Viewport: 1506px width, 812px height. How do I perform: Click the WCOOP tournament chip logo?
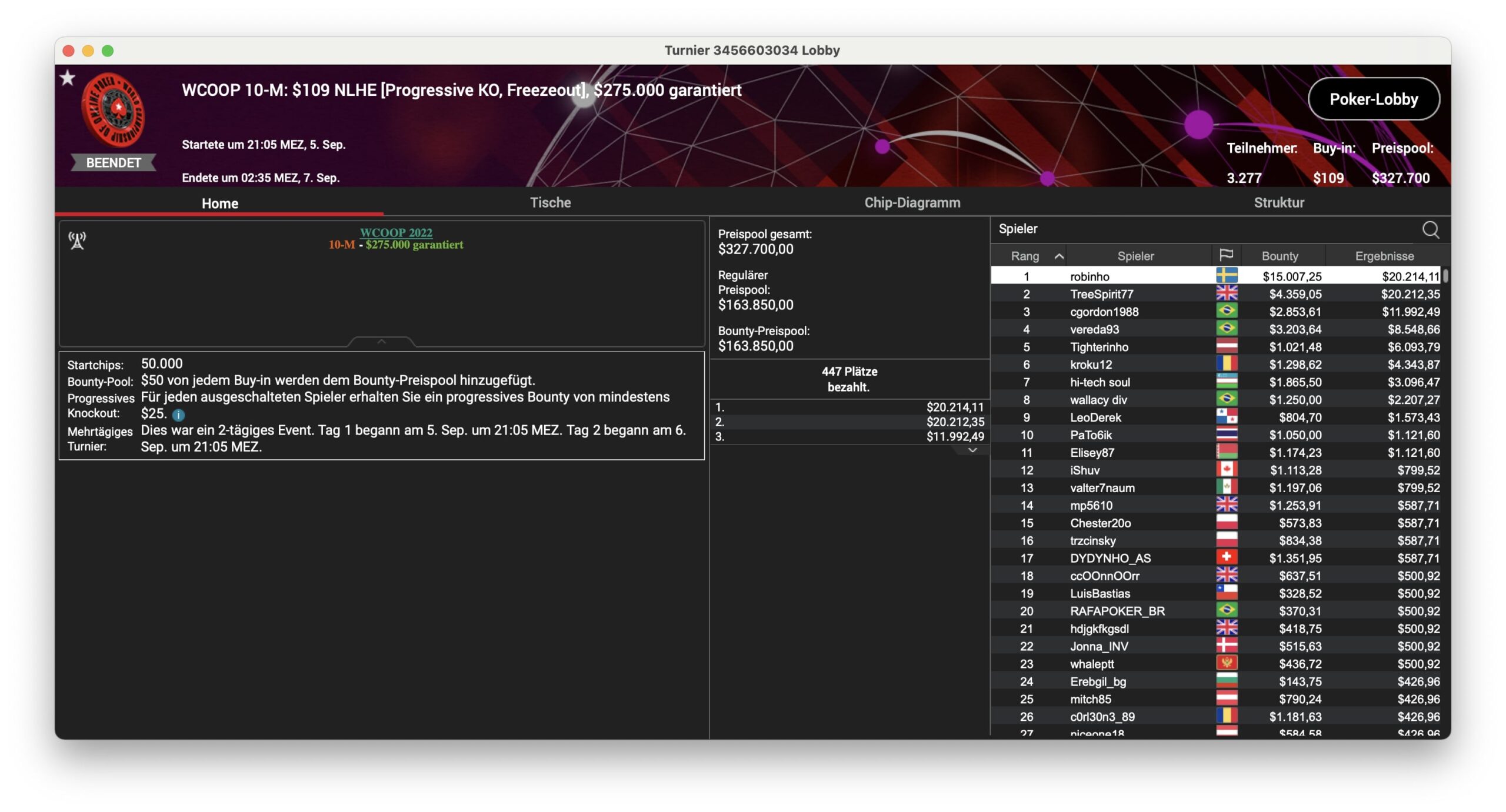[113, 110]
